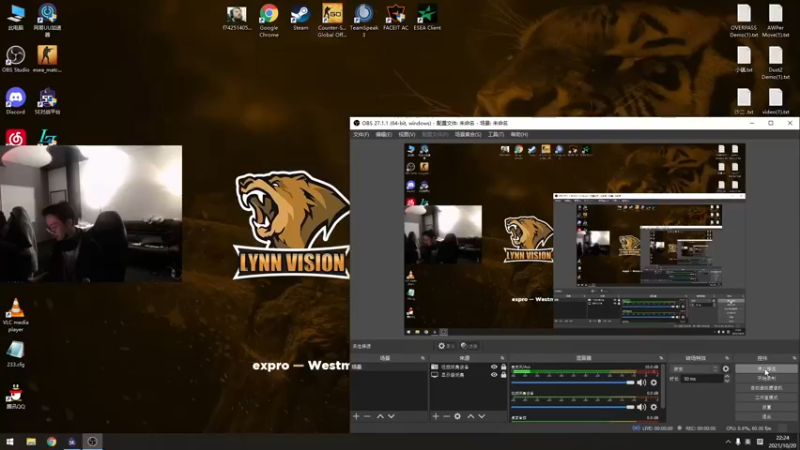The image size is (800, 450).
Task: Pop out the Audio Mixer dock panel
Action: point(661,358)
